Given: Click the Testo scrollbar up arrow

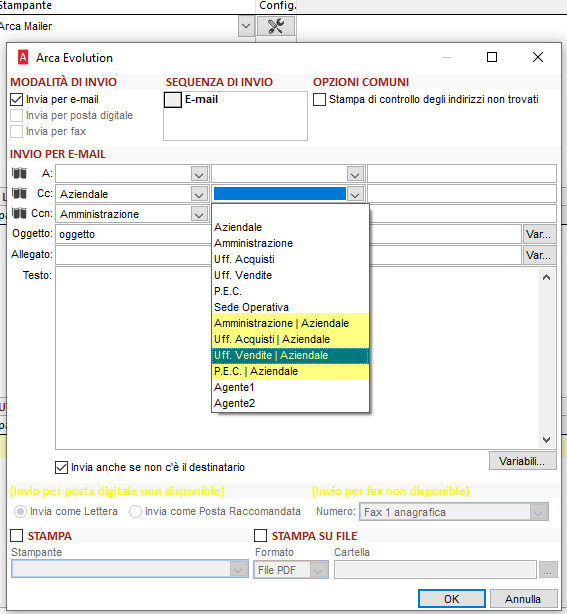Looking at the screenshot, I should click(547, 277).
